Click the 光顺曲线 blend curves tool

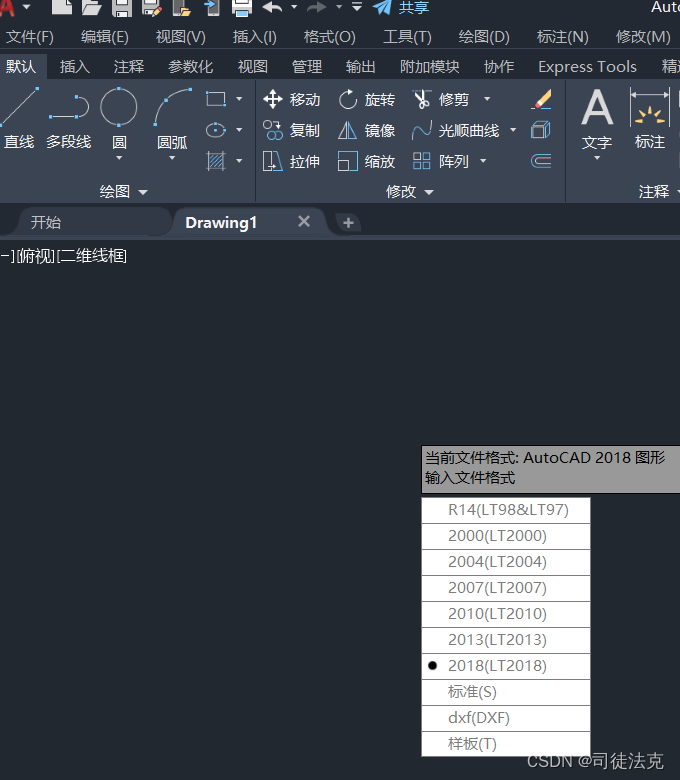pyautogui.click(x=456, y=130)
